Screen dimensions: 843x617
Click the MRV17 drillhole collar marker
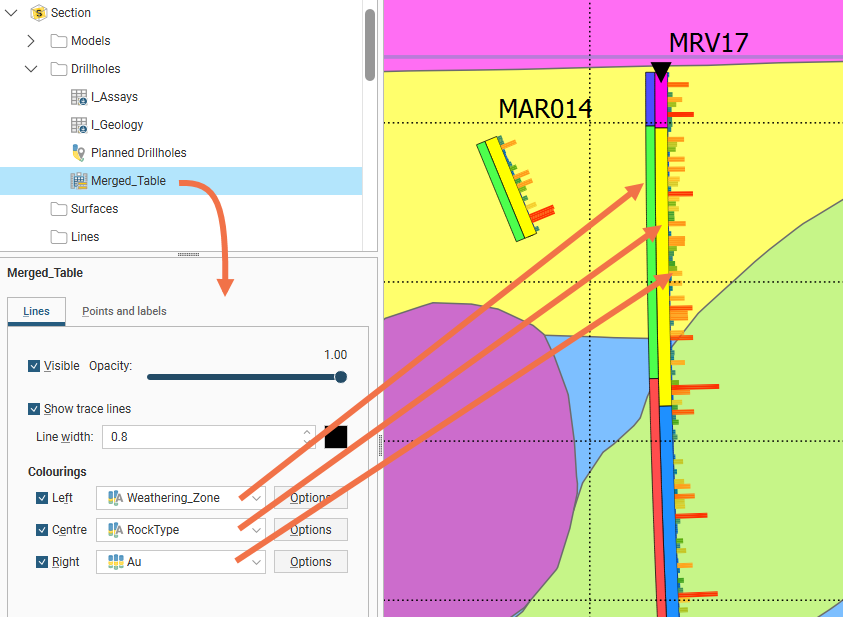660,70
